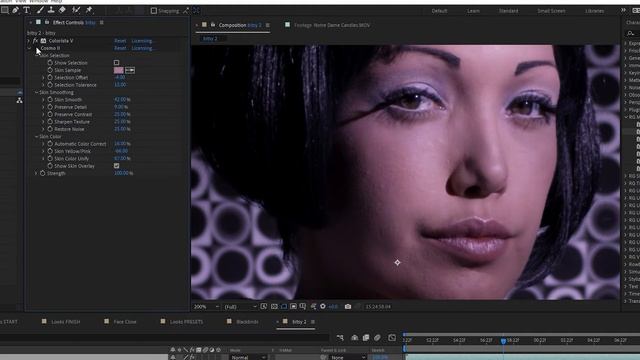
Task: Select the Brush tool
Action: coord(40,10)
